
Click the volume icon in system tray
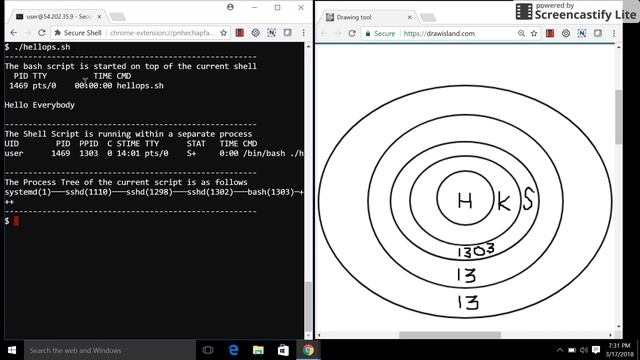[584, 350]
